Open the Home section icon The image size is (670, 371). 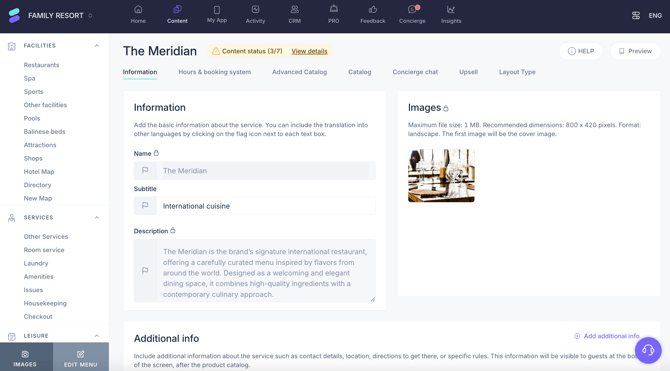pyautogui.click(x=138, y=9)
